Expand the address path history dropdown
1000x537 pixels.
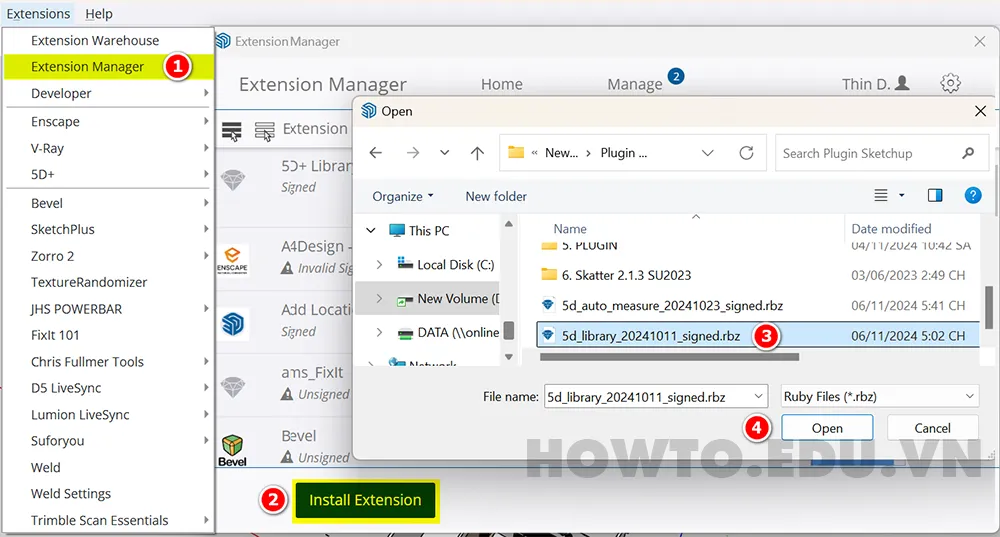(708, 153)
